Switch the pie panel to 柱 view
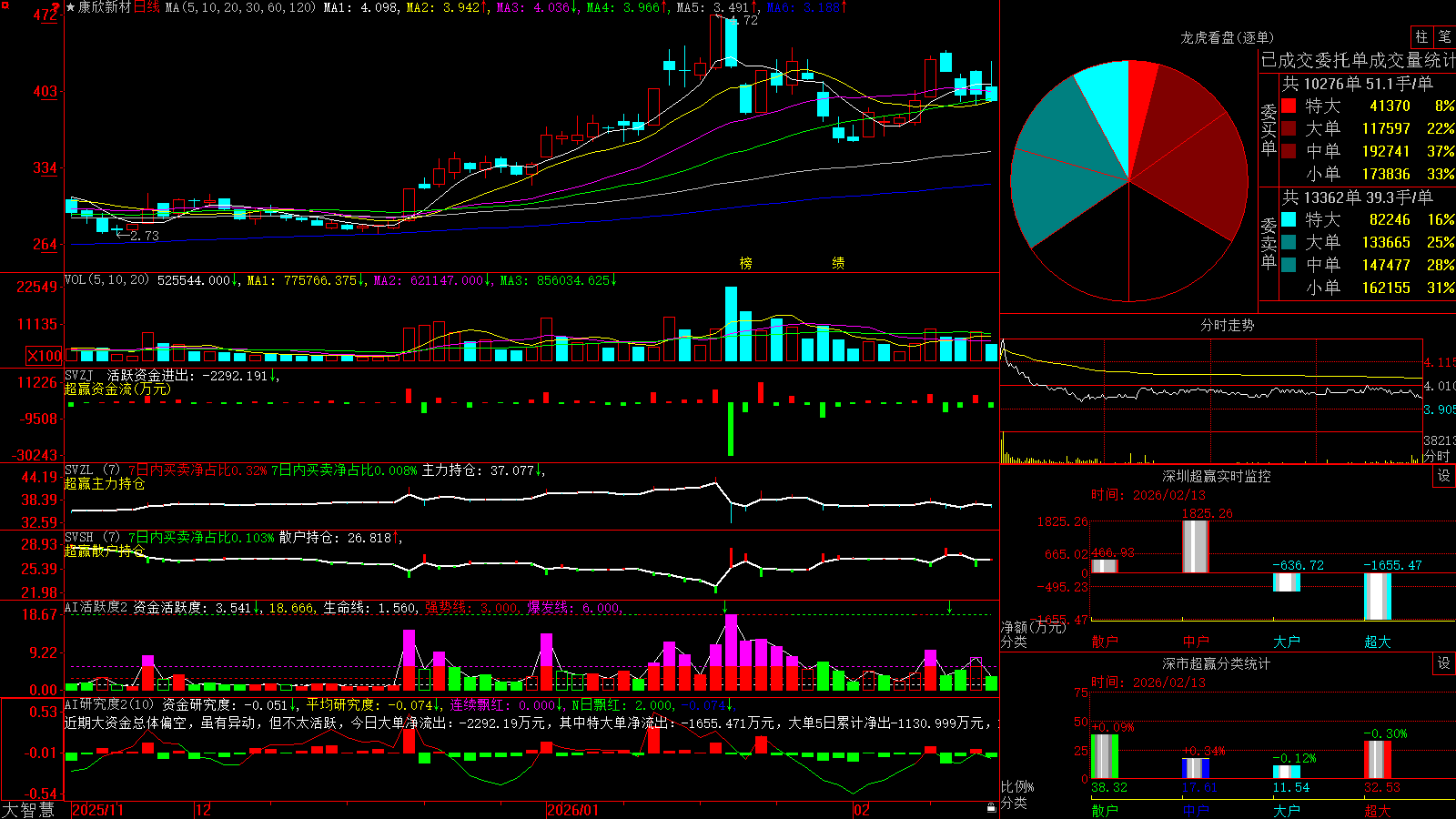 (x=1421, y=37)
